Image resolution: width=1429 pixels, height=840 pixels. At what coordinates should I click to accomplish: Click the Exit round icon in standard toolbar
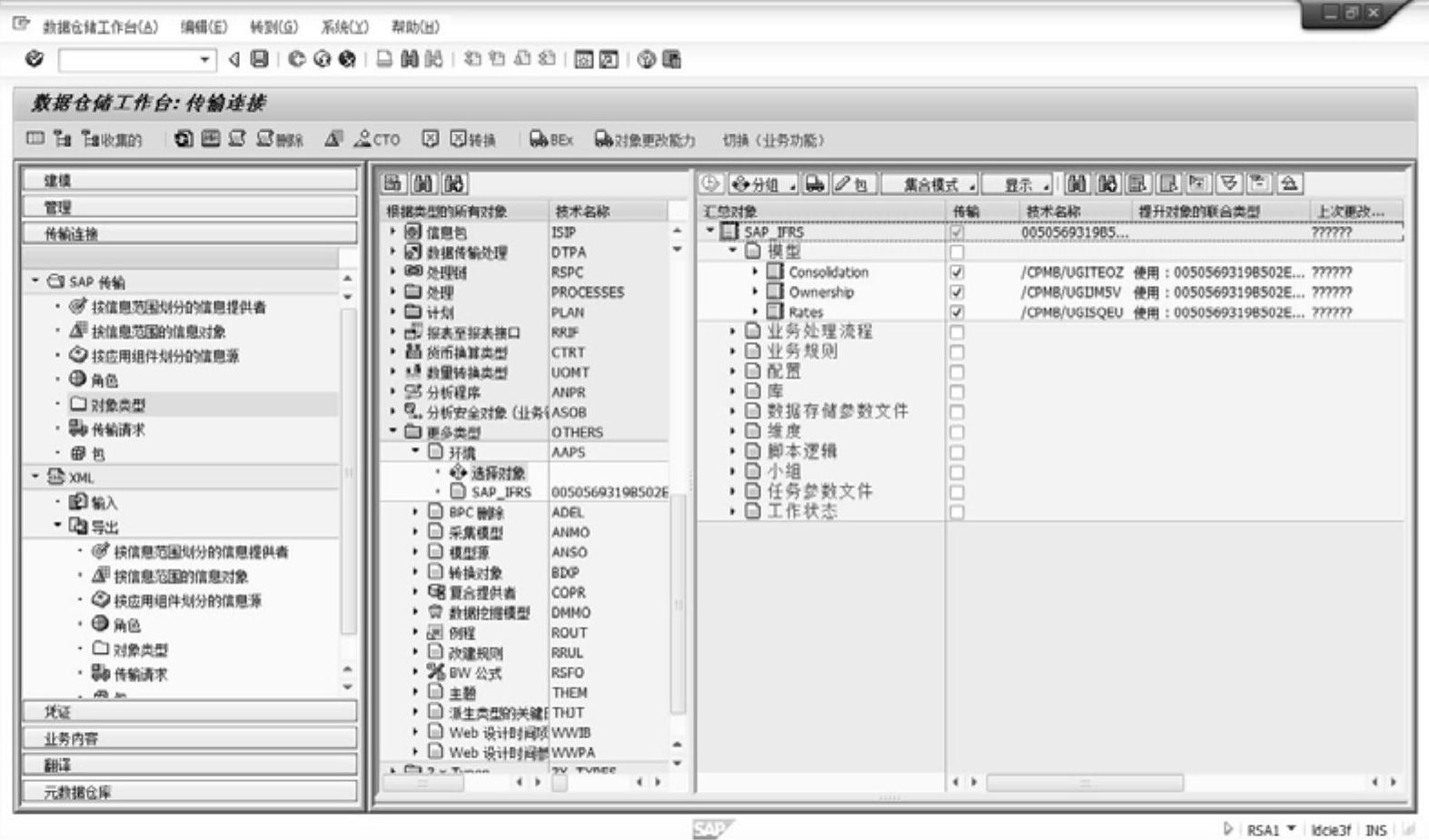(x=322, y=59)
